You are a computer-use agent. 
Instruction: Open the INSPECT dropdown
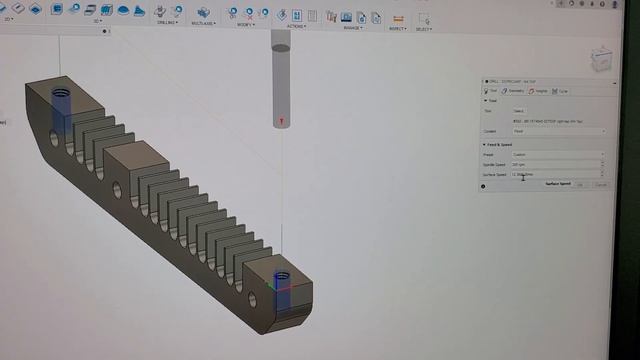coord(398,29)
